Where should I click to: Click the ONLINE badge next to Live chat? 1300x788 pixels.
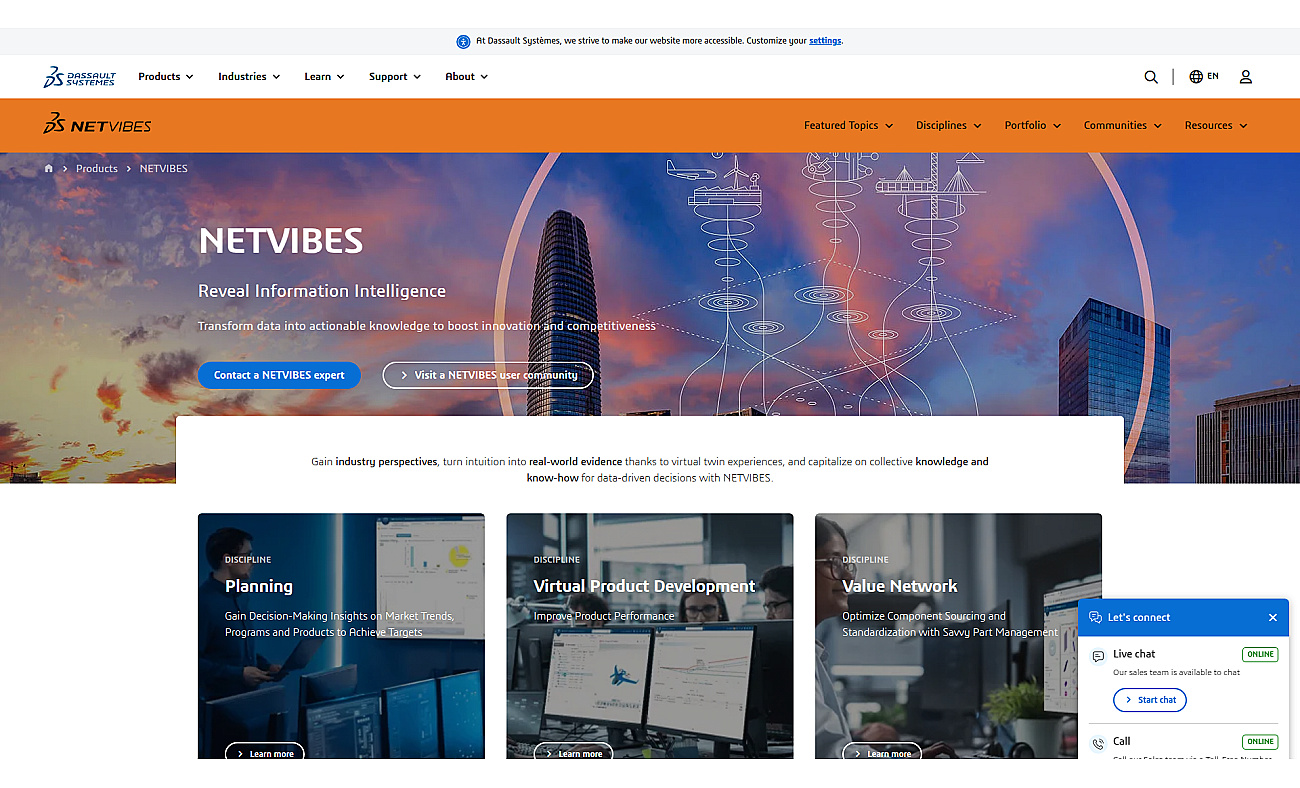(x=1260, y=655)
